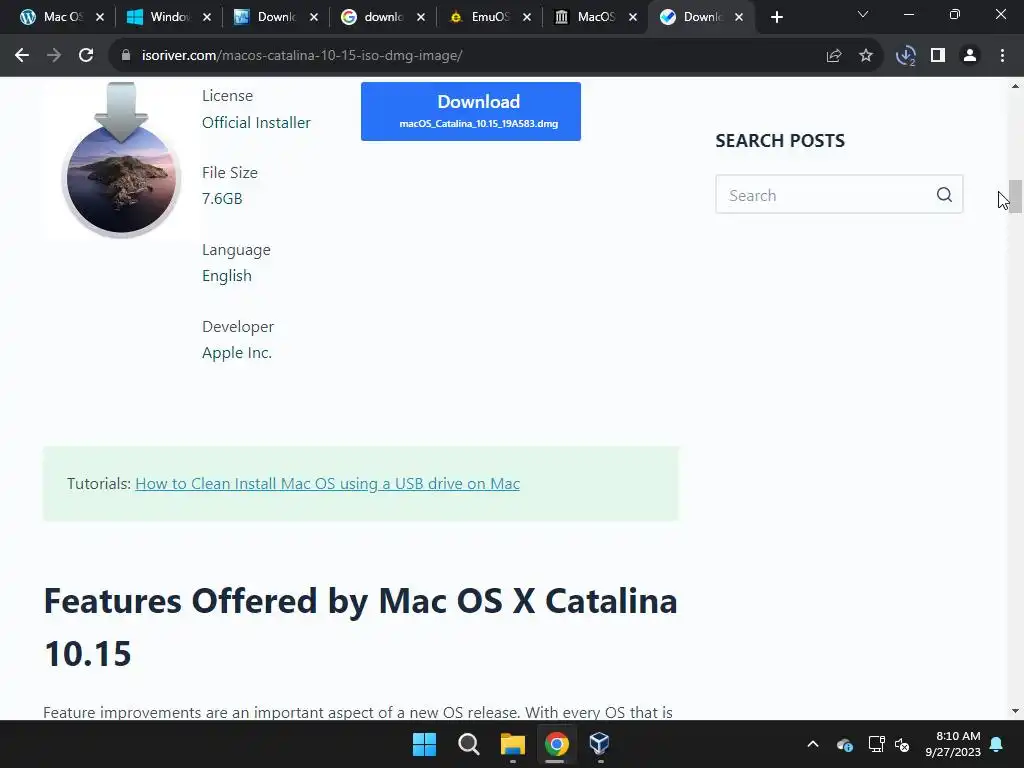Click the scrollbar up arrow
The image size is (1024, 768).
(1015, 86)
